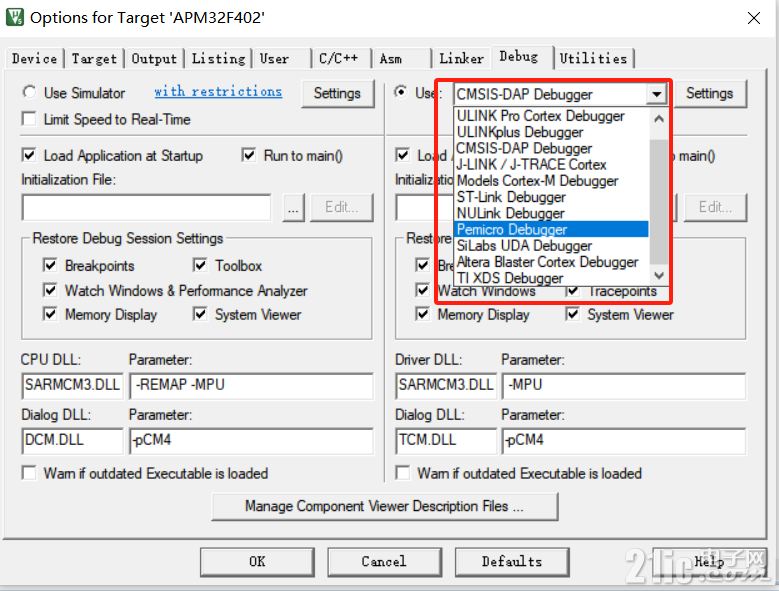Choose Pemicro Debugger
The height and width of the screenshot is (591, 779).
point(551,229)
